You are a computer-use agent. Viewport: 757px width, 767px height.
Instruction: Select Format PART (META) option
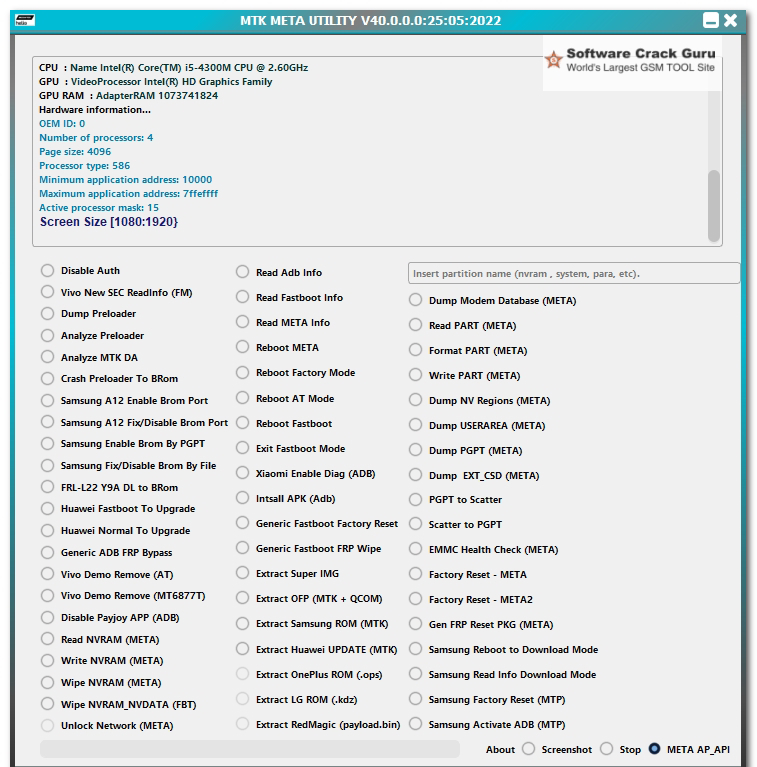(416, 350)
